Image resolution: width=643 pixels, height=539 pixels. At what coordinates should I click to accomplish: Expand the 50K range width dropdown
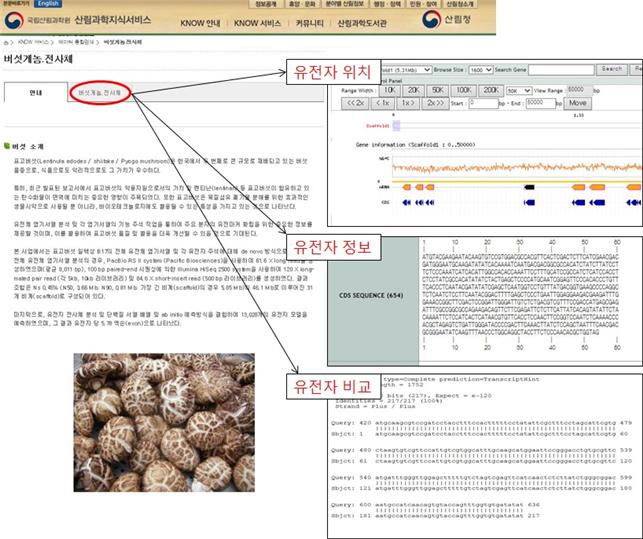coord(519,91)
